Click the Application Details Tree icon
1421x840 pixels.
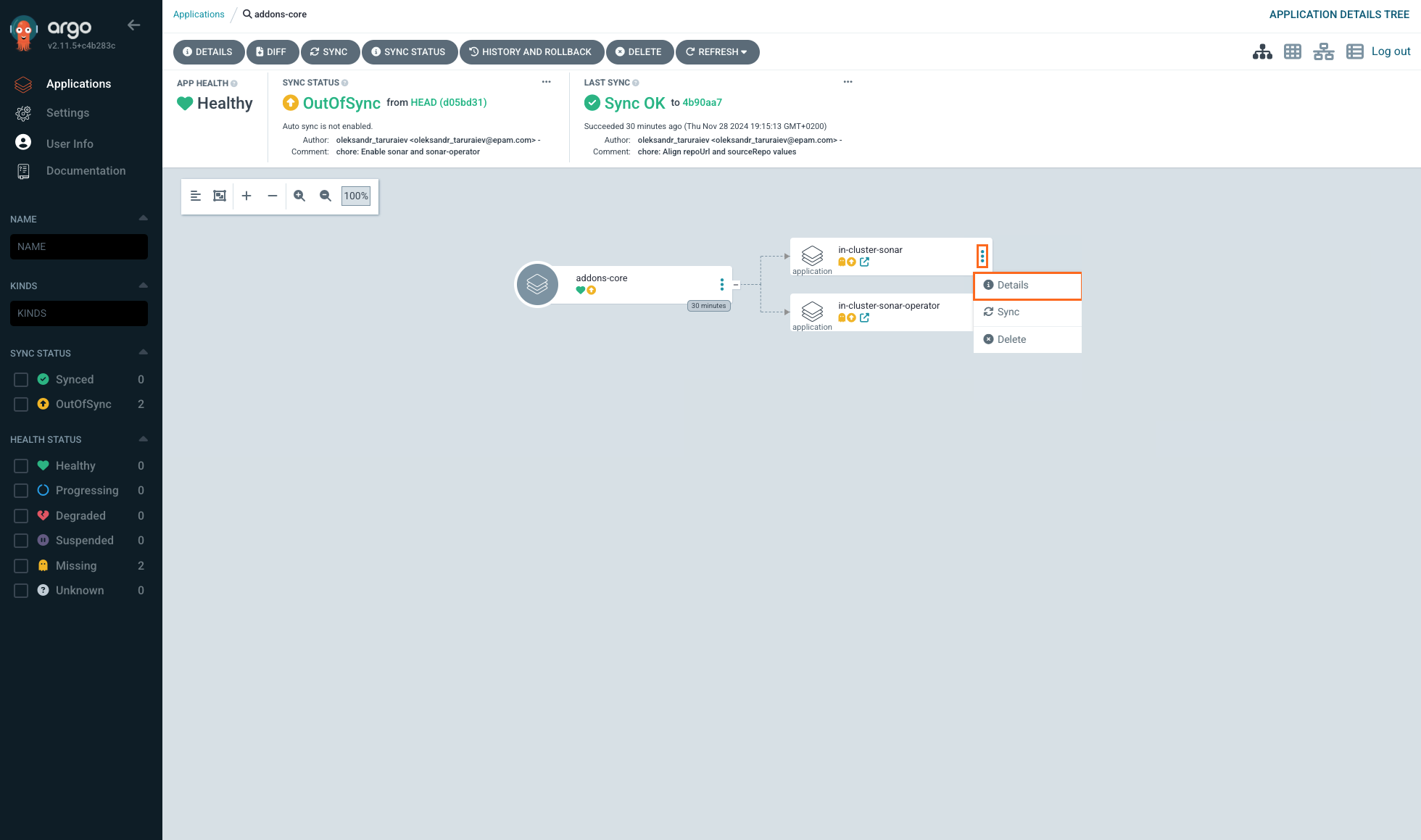1262,51
